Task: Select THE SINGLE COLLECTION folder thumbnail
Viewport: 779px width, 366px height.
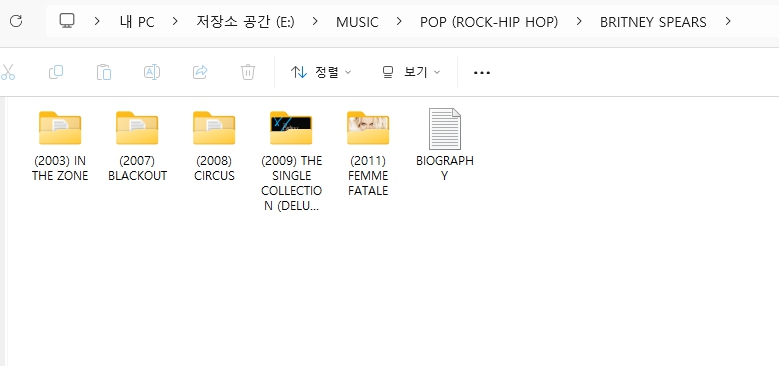Action: [291, 128]
